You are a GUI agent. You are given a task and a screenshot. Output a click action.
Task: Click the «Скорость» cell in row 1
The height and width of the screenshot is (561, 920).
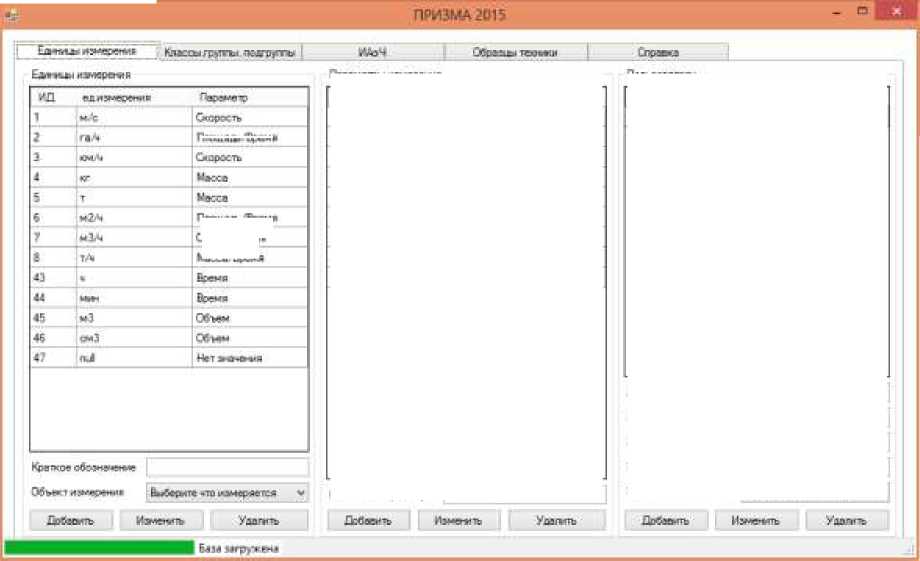click(x=250, y=117)
